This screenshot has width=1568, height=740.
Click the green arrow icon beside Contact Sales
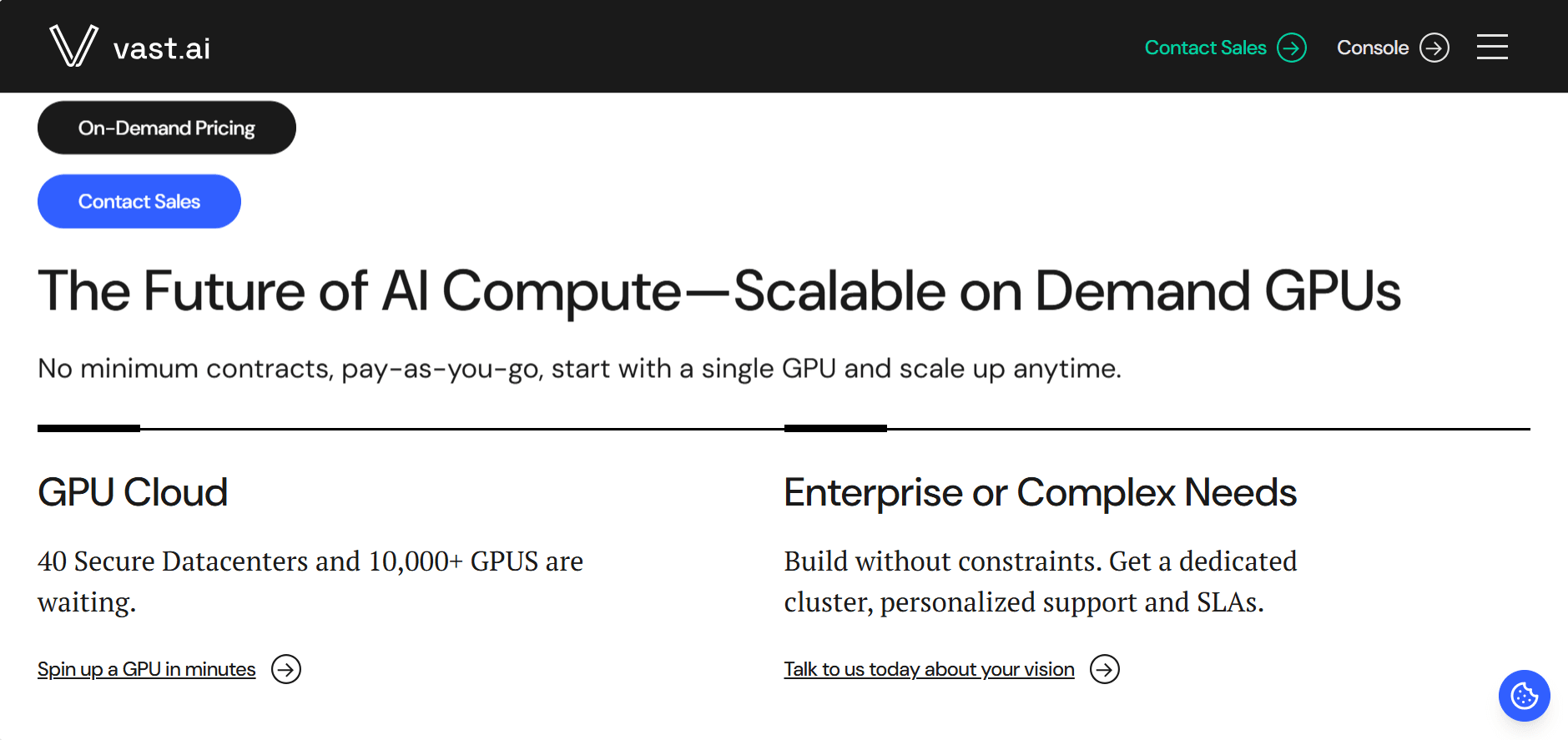[x=1292, y=48]
